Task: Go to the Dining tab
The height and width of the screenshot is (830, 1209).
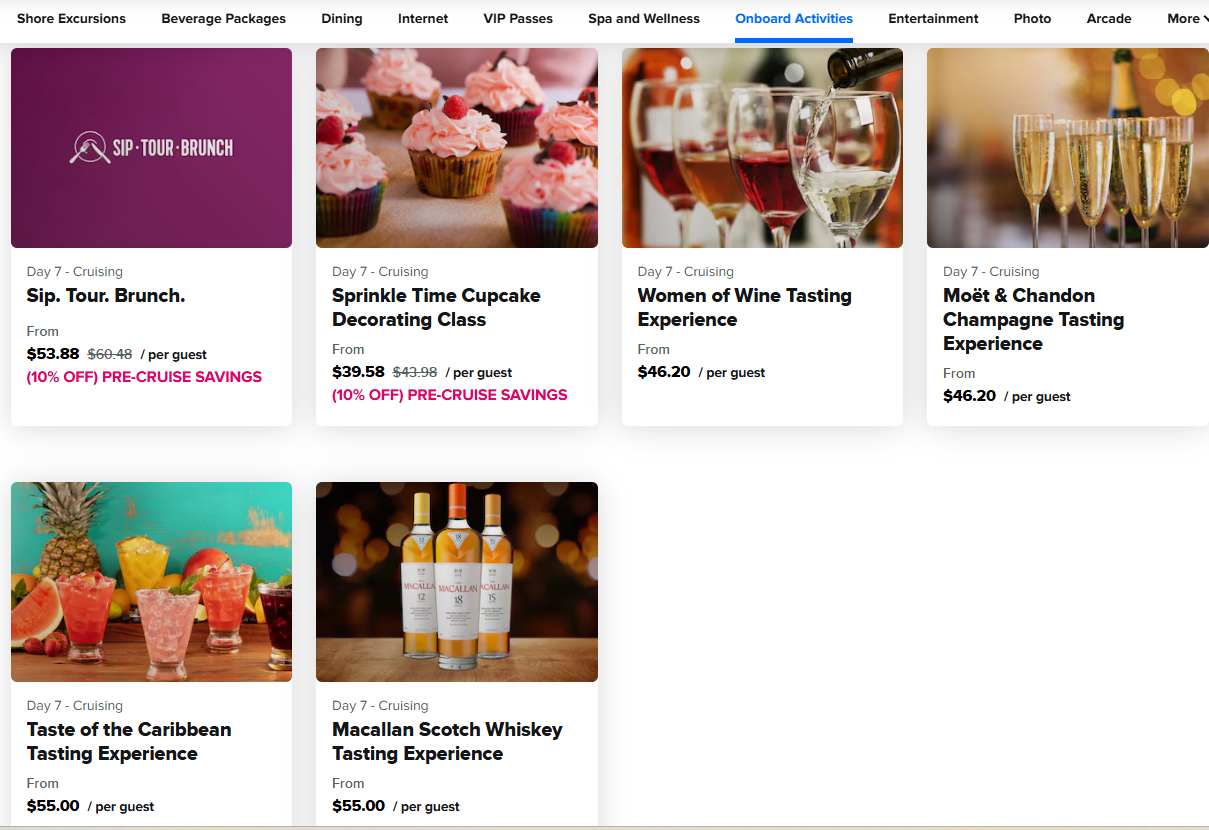Action: [x=342, y=19]
